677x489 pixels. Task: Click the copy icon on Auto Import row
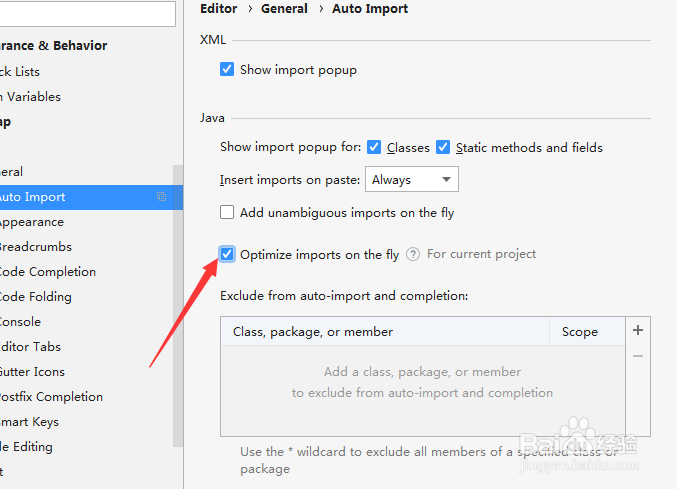point(162,197)
